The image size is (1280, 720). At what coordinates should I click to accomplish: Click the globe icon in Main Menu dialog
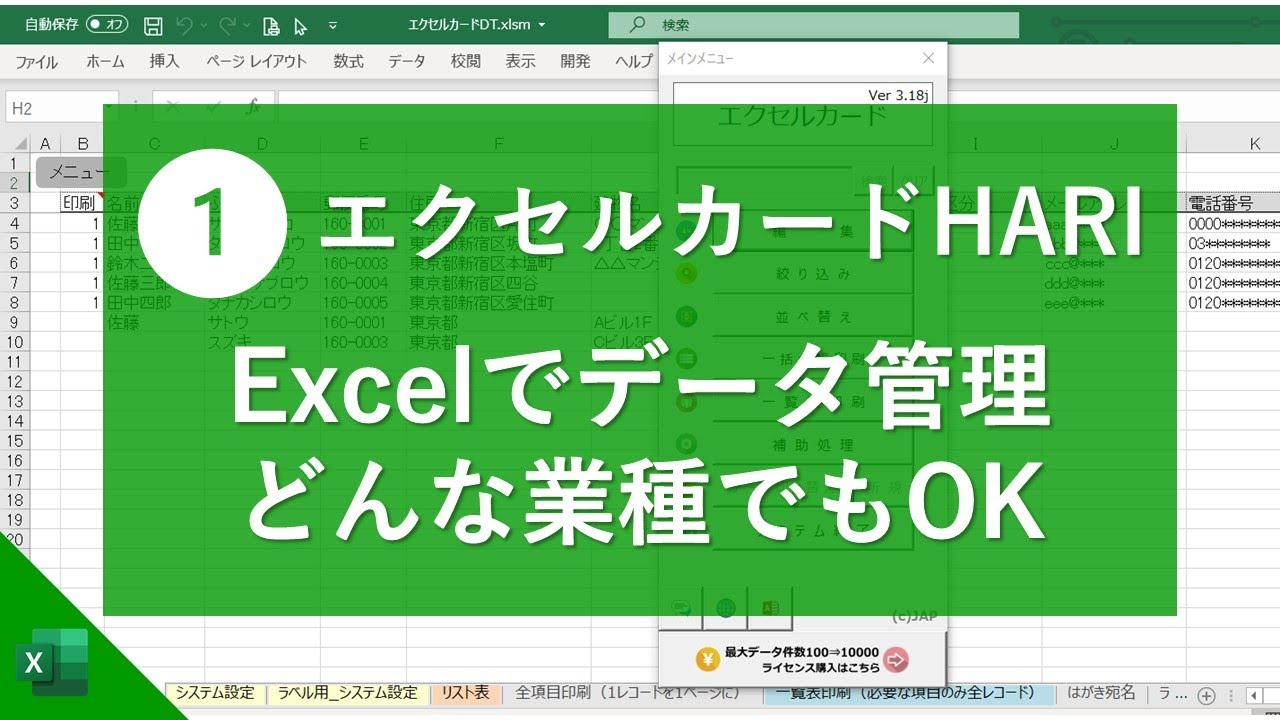[x=726, y=608]
